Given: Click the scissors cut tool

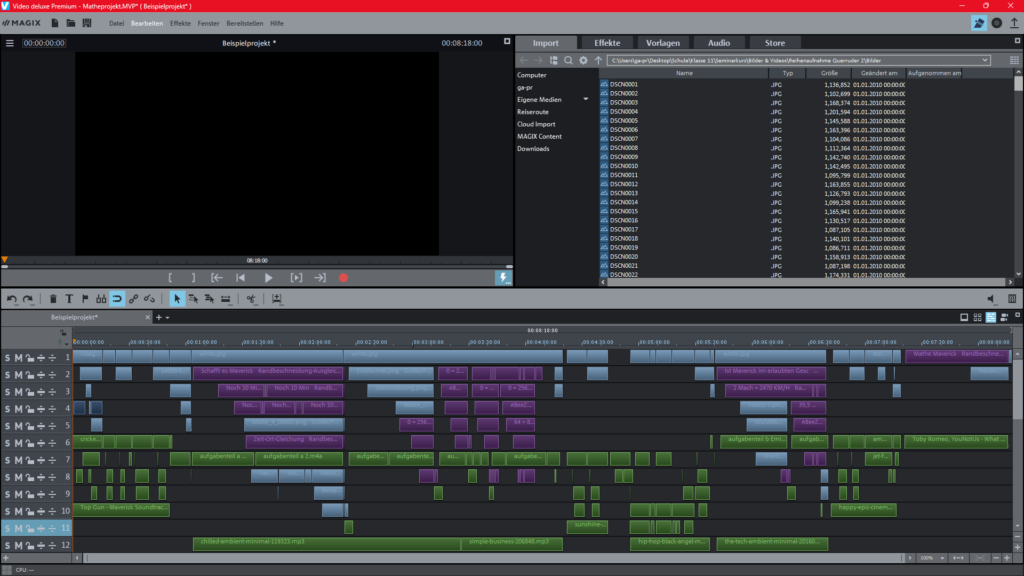Looking at the screenshot, I should click(251, 298).
